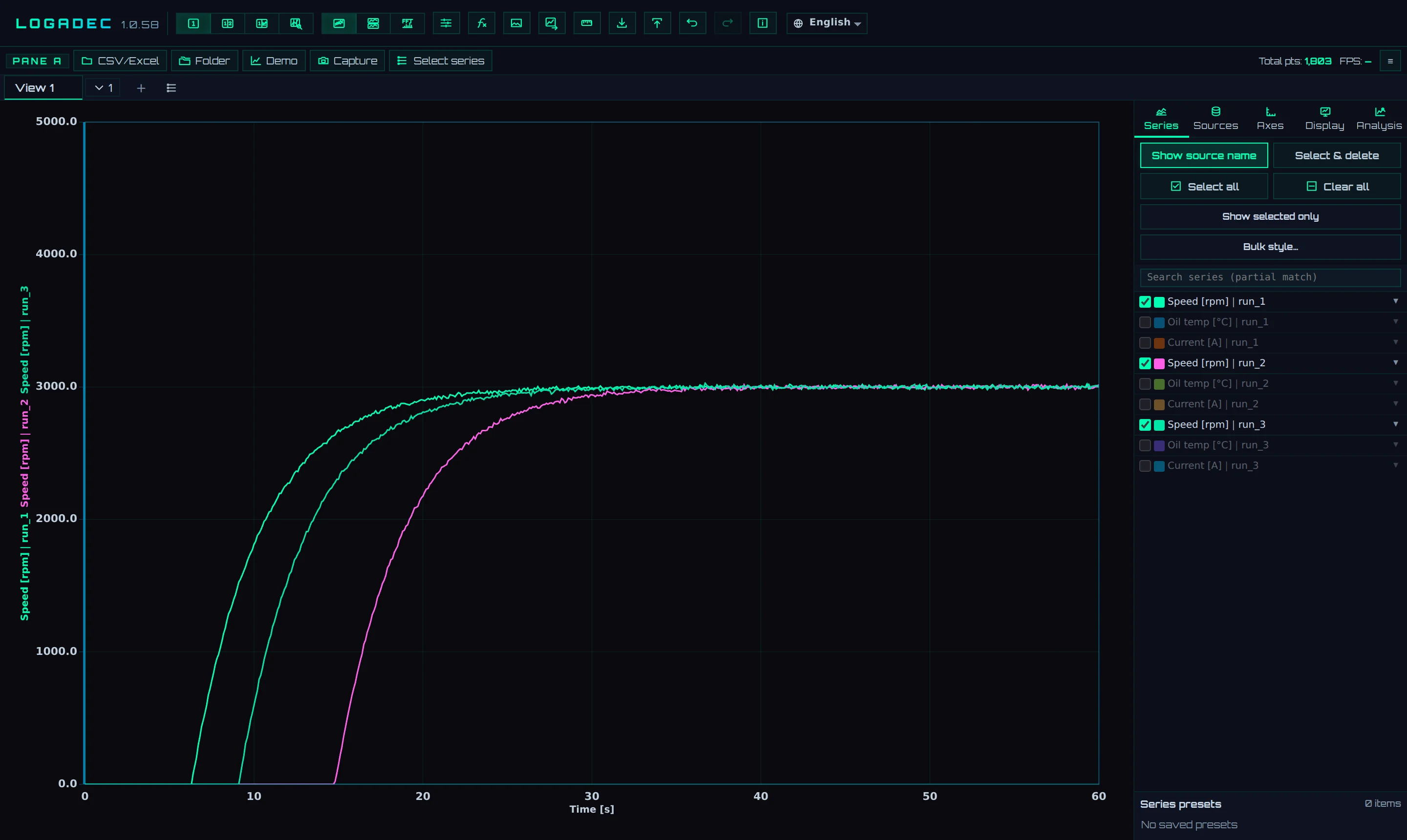Uncheck Speed [rpm] | run_1 series
Screen dimensions: 1407x840
tap(1145, 302)
